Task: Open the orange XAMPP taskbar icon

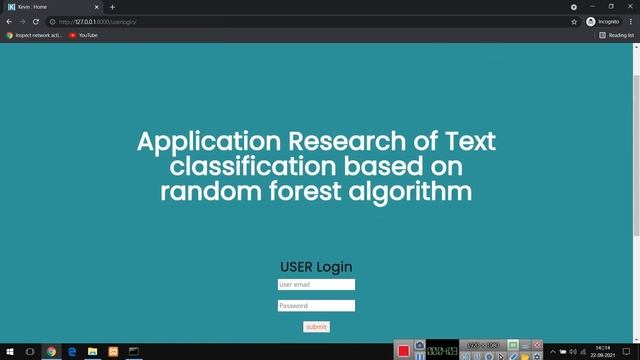Action: click(113, 351)
